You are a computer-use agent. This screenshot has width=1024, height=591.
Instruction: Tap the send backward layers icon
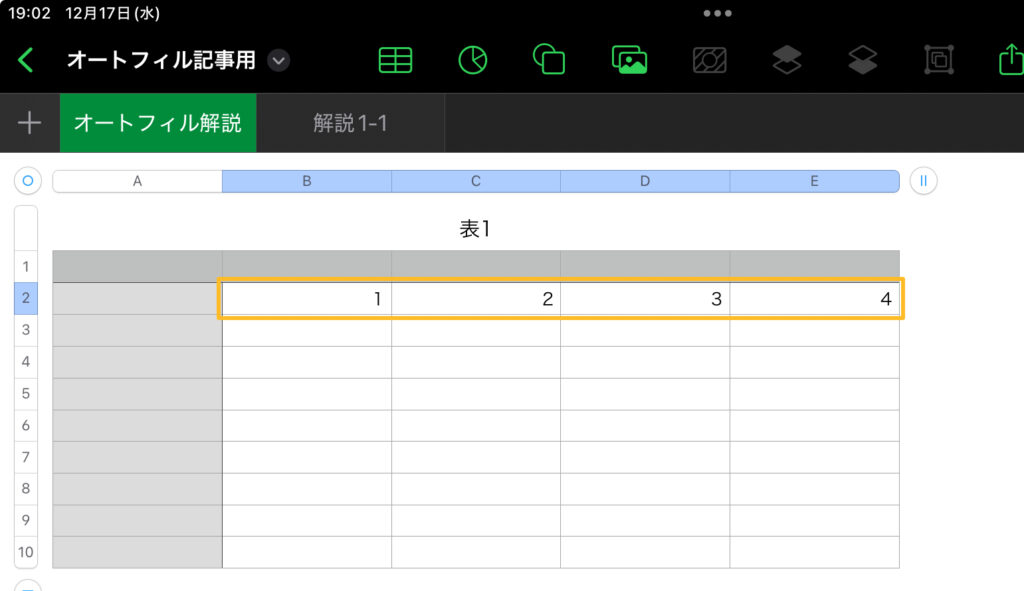tap(862, 60)
